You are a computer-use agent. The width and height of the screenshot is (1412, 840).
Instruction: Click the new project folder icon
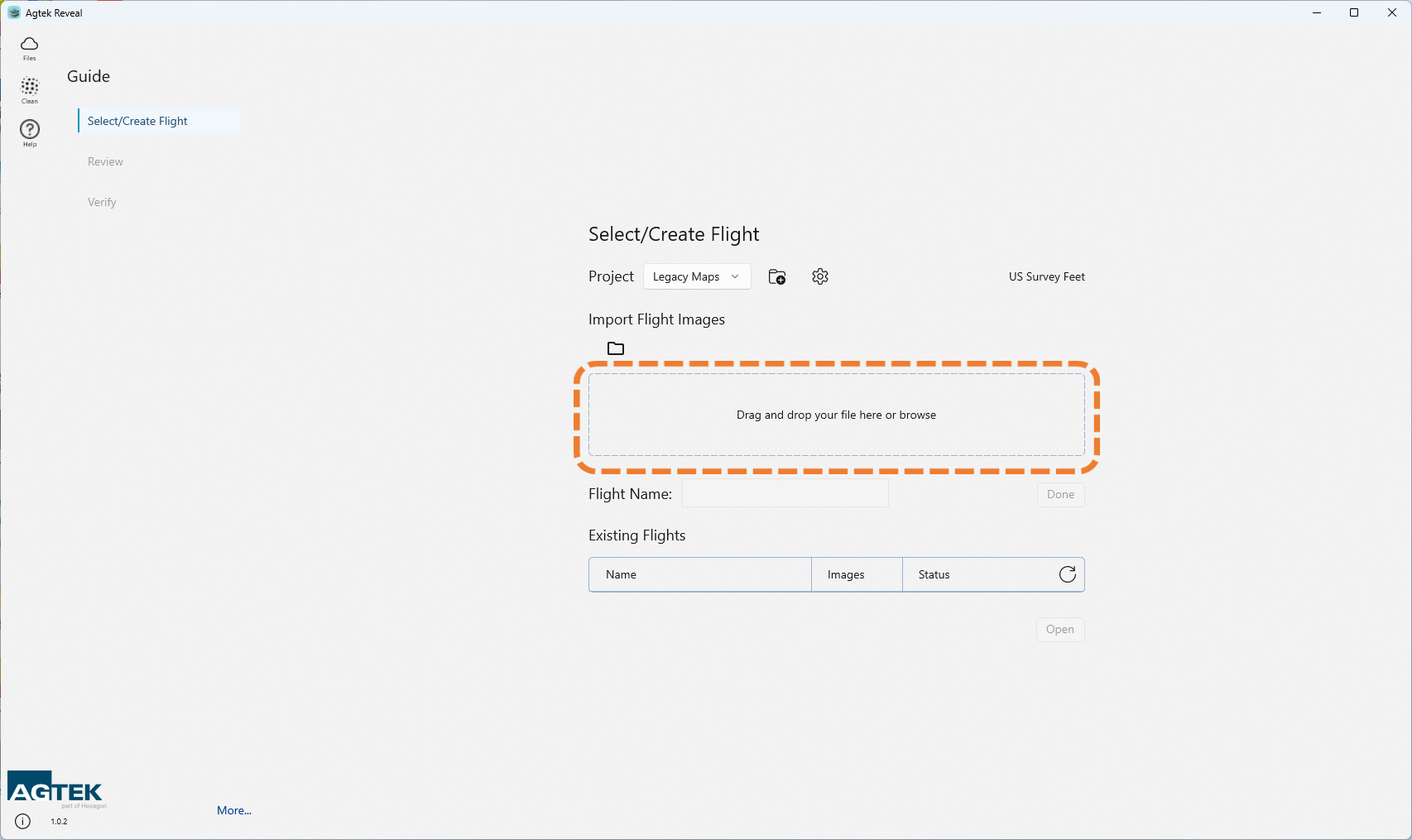(776, 277)
